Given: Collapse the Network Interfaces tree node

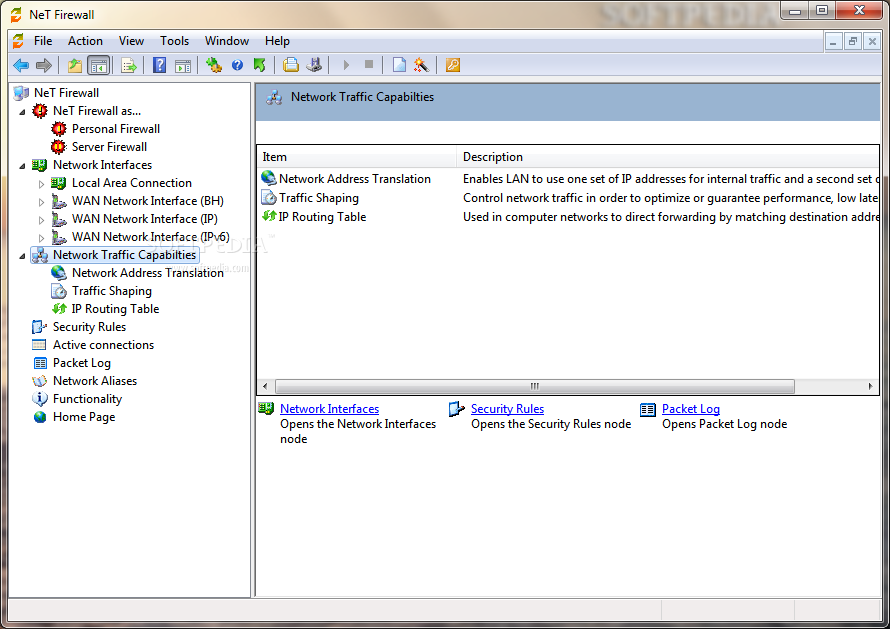Looking at the screenshot, I should pos(22,166).
